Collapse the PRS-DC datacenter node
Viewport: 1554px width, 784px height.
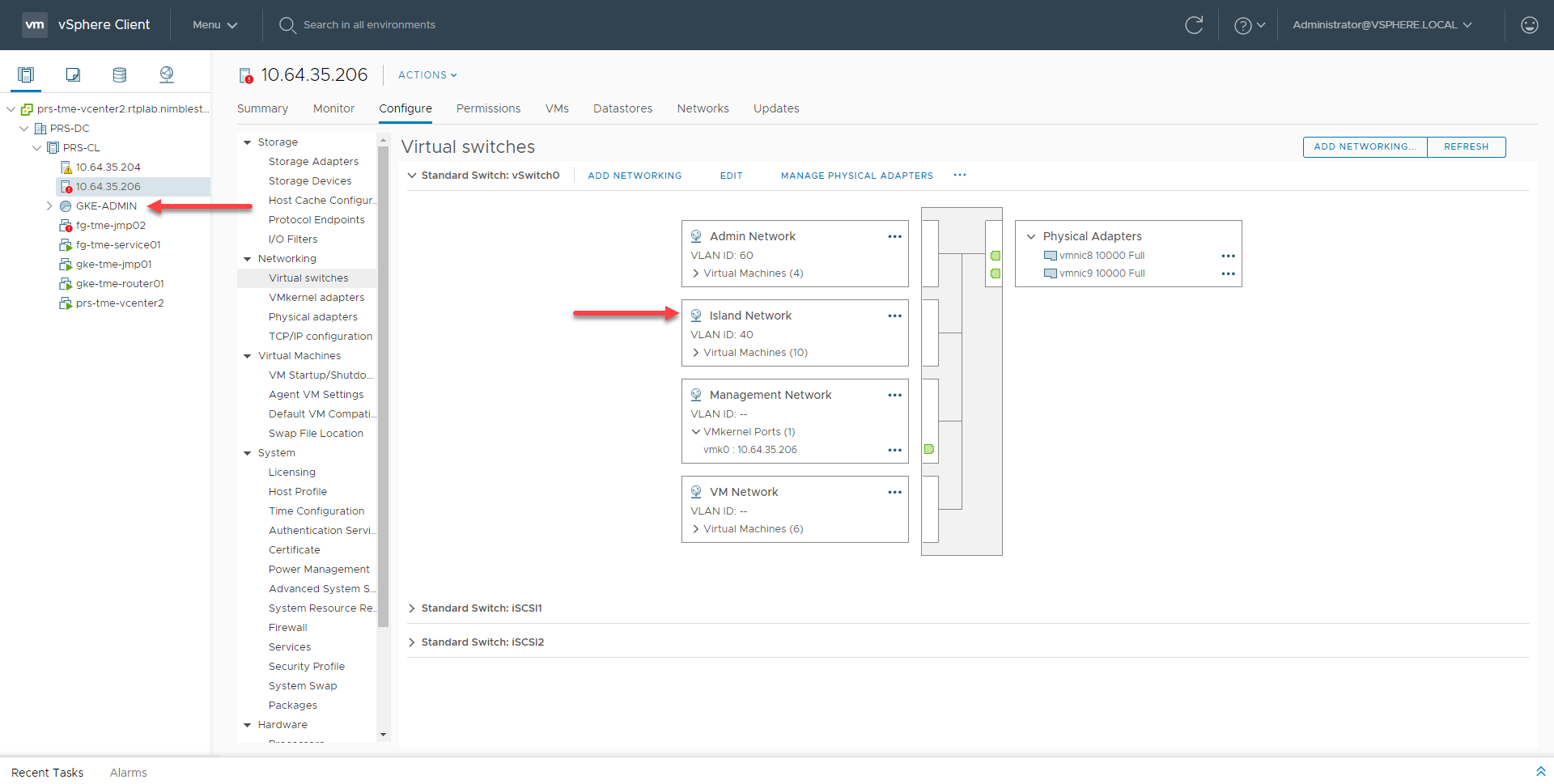[x=23, y=129]
